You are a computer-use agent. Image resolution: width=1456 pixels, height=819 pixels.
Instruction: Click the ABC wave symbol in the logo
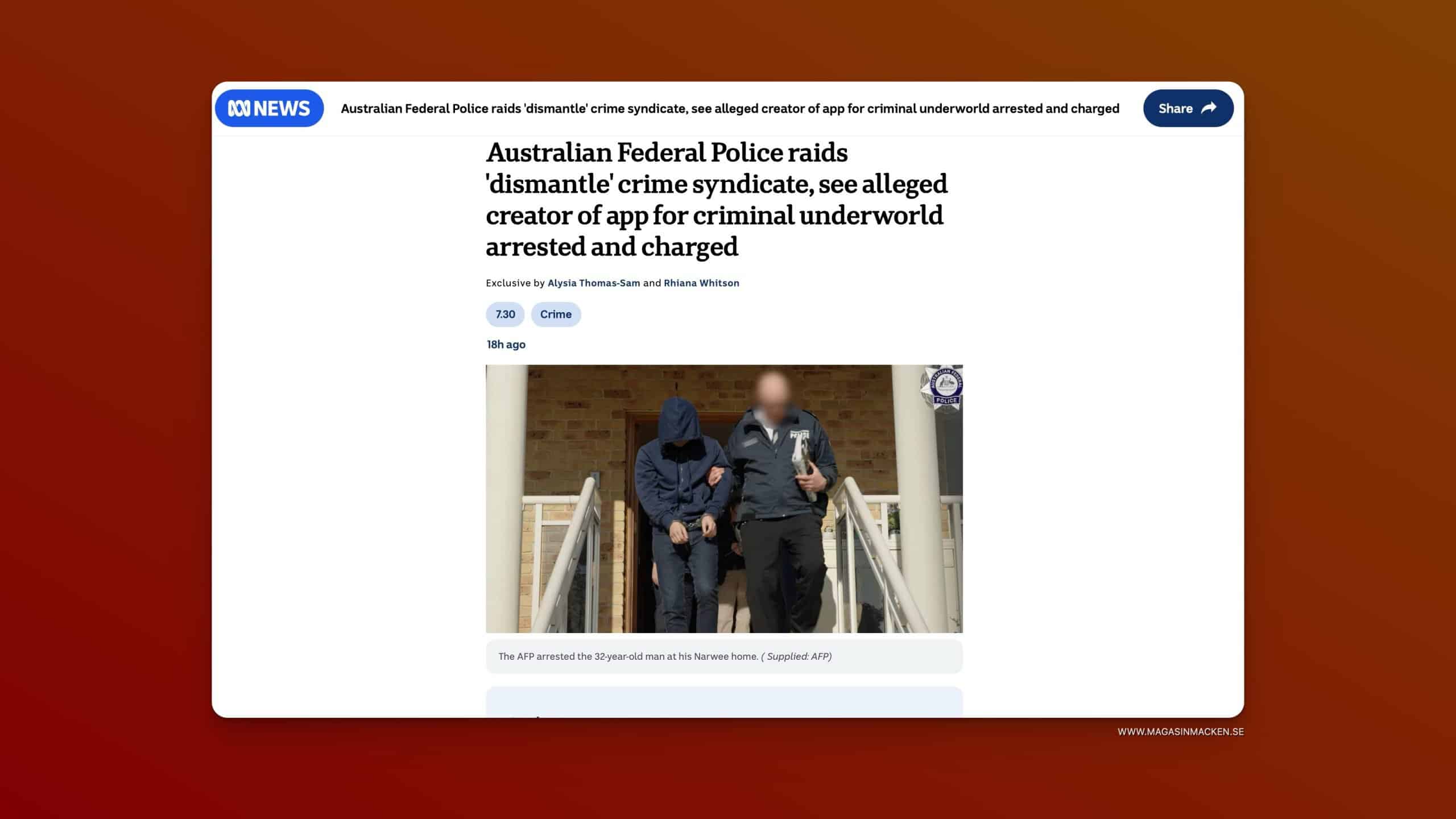point(239,108)
